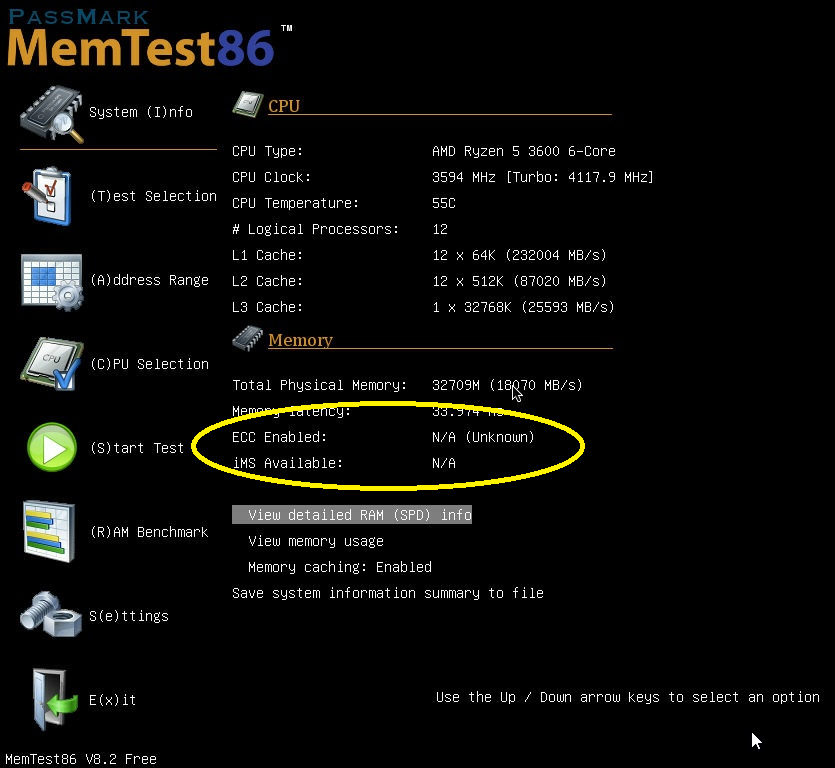
Task: Click L2 Cache value 12 x 512K
Action: (x=519, y=281)
